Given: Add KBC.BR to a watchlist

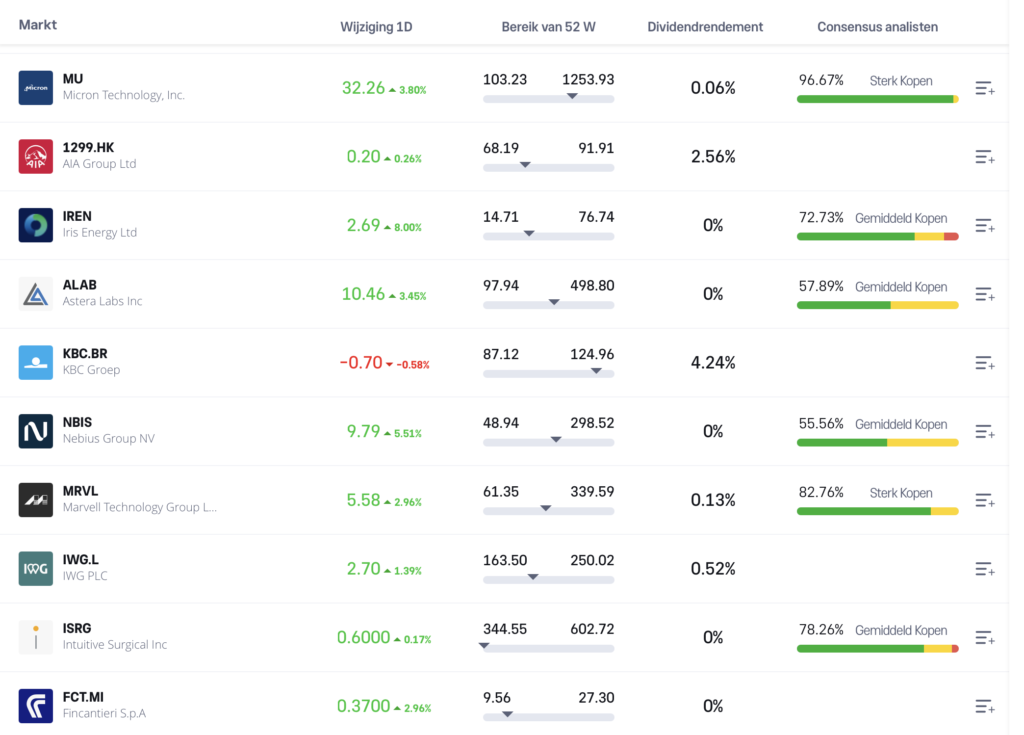Looking at the screenshot, I should (985, 363).
